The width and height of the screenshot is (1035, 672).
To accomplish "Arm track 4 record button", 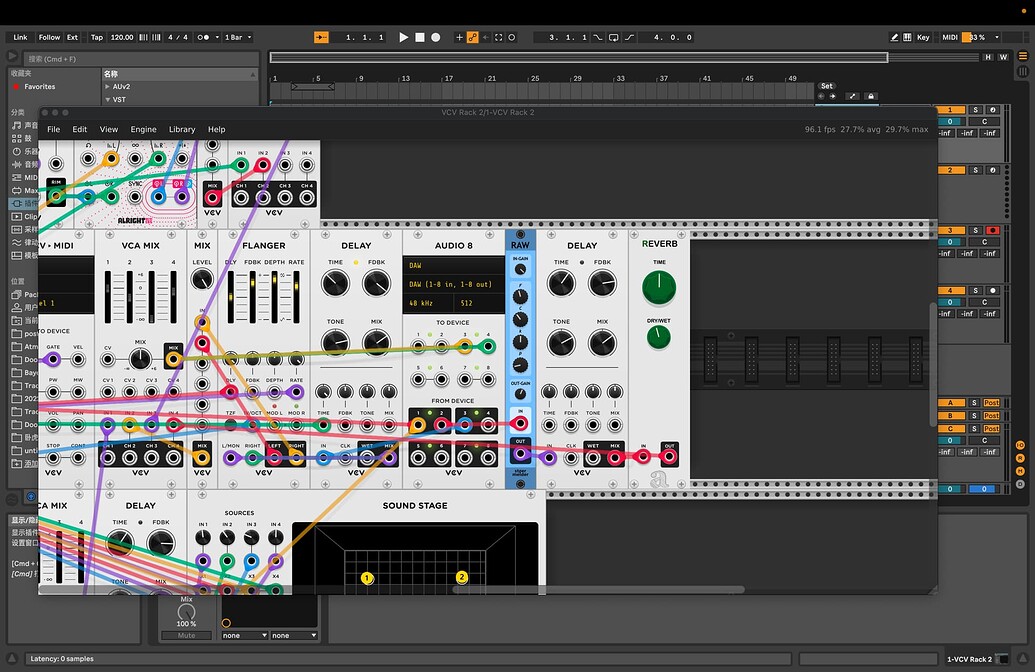I will coord(992,290).
